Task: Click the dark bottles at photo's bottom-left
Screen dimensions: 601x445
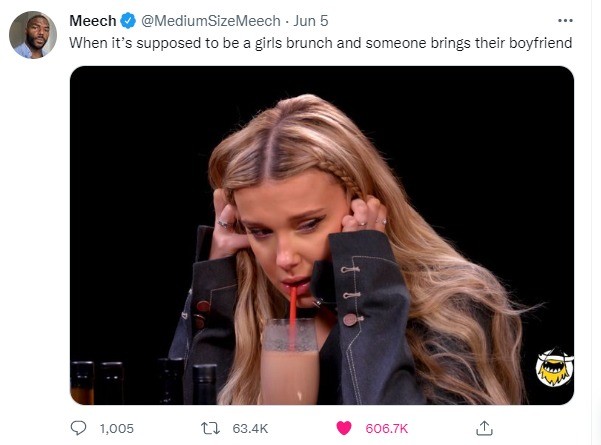Action: coord(144,383)
